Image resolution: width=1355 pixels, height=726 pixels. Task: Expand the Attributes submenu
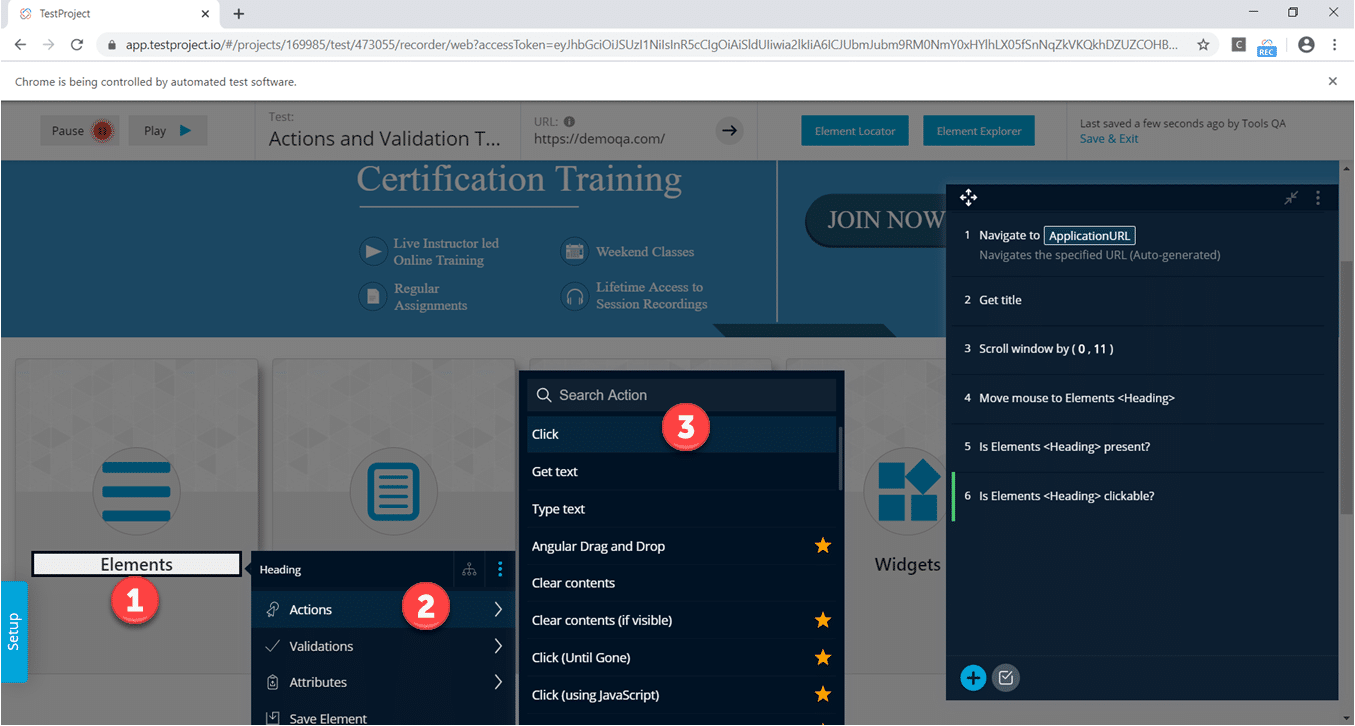point(383,682)
